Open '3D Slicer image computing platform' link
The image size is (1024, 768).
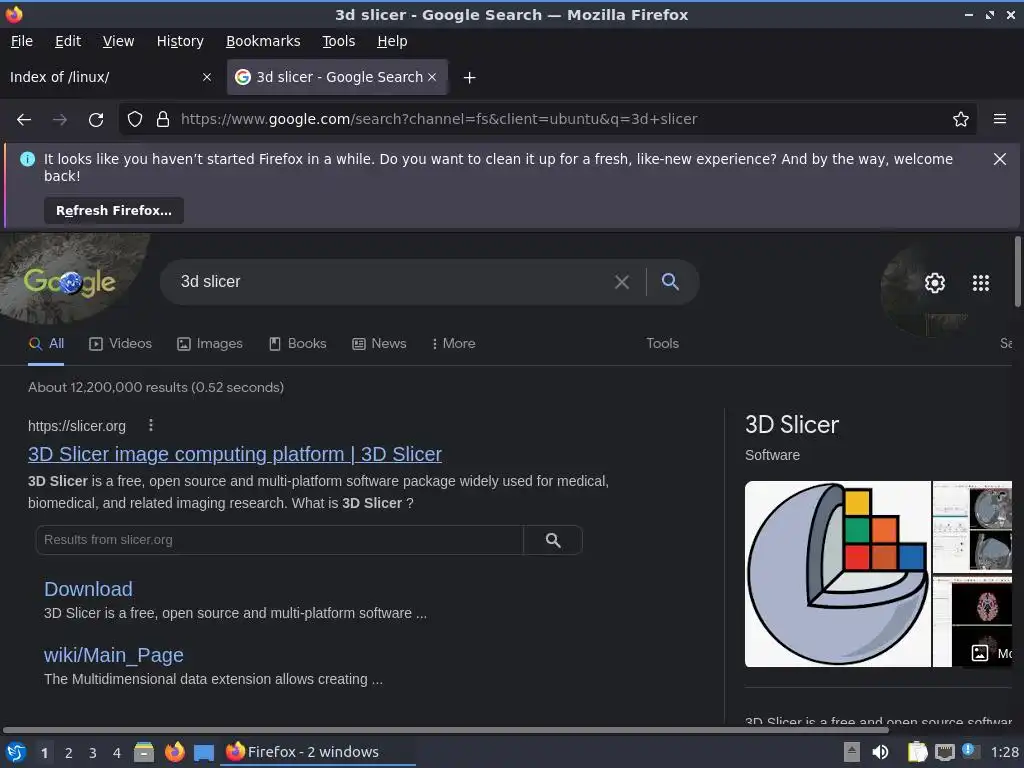pos(234,455)
